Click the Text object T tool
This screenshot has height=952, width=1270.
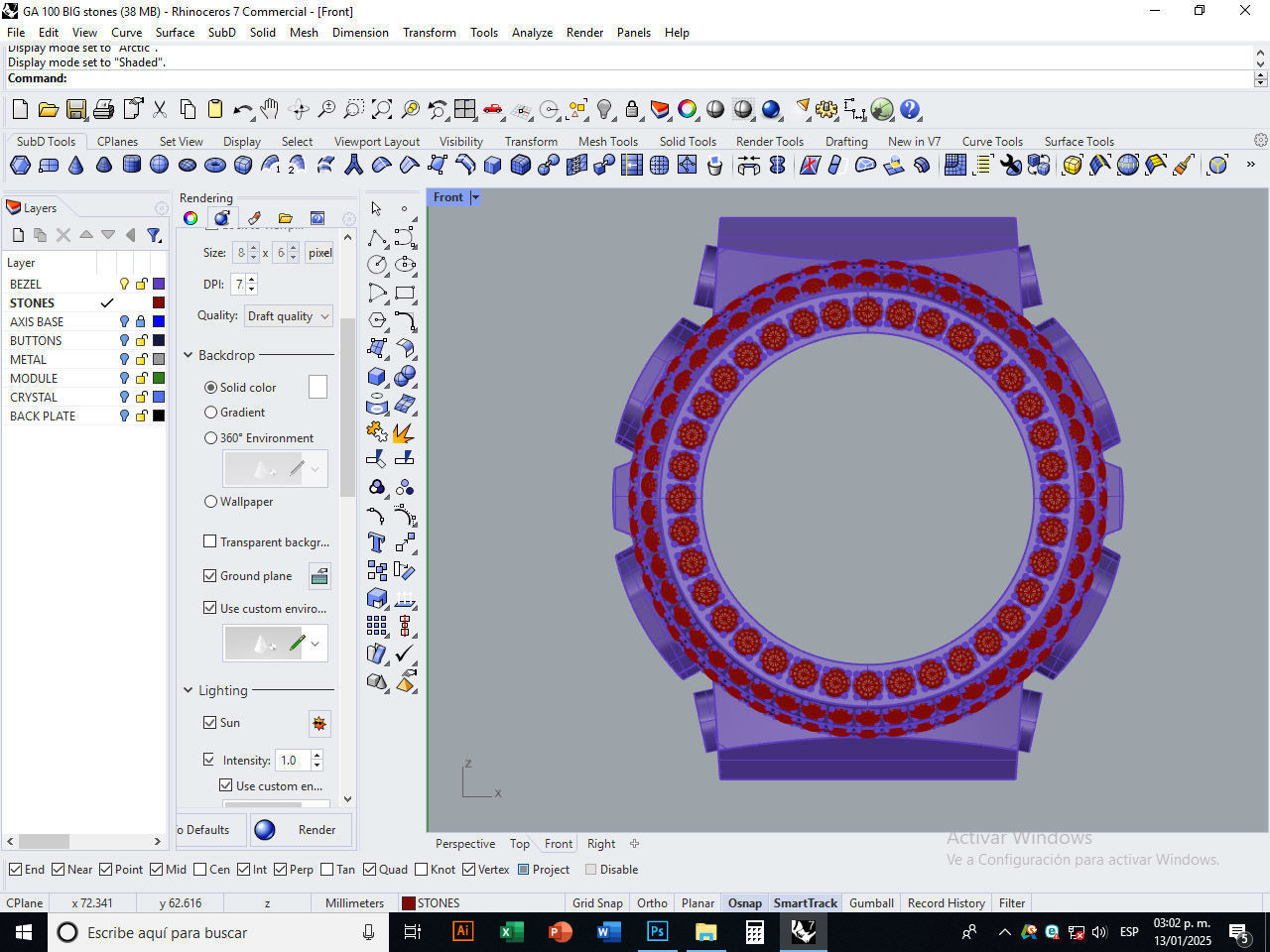(x=376, y=541)
